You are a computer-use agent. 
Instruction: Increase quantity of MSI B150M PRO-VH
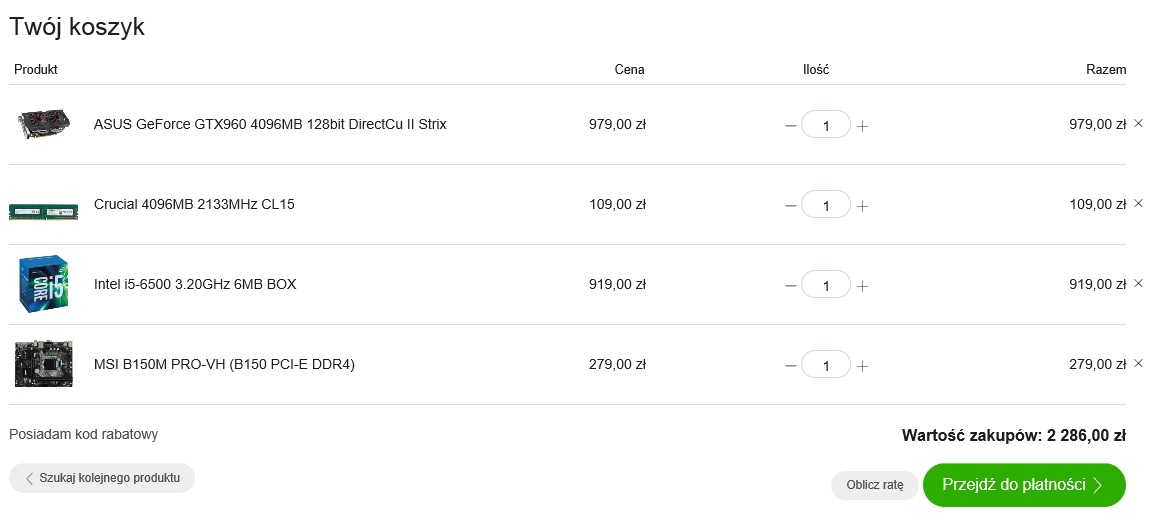862,366
